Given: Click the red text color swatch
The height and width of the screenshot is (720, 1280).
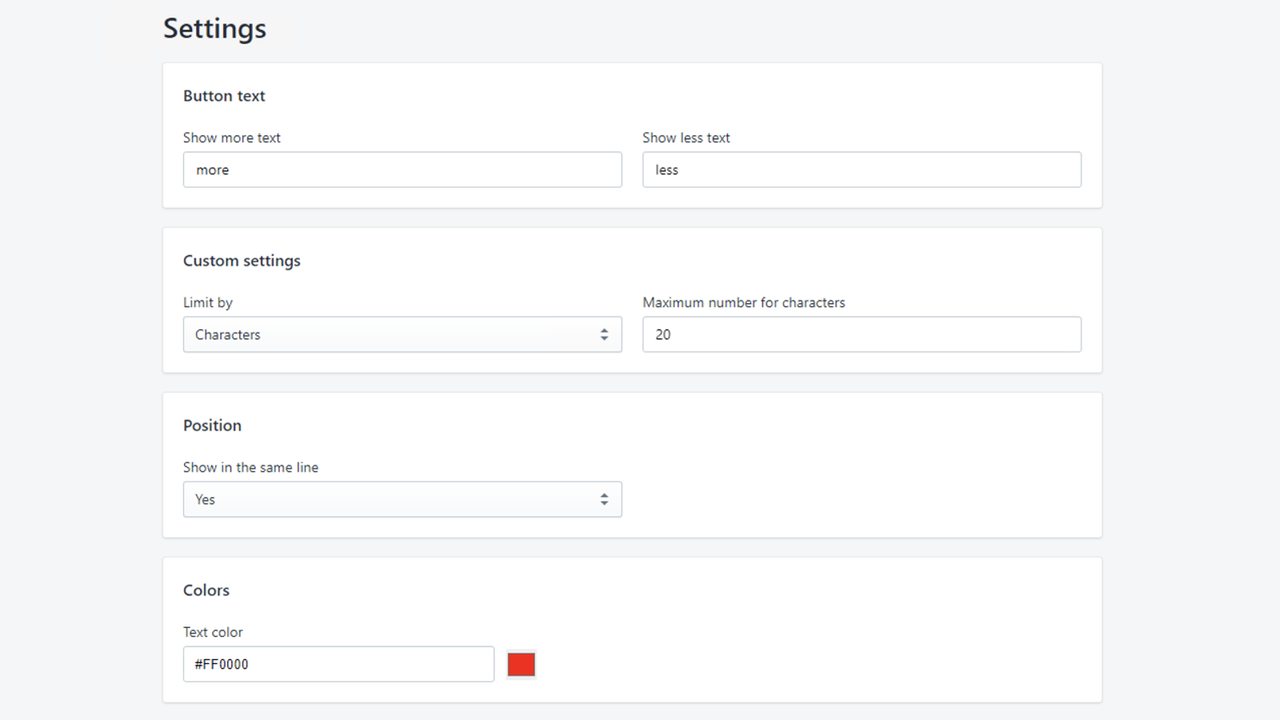Looking at the screenshot, I should click(x=521, y=664).
